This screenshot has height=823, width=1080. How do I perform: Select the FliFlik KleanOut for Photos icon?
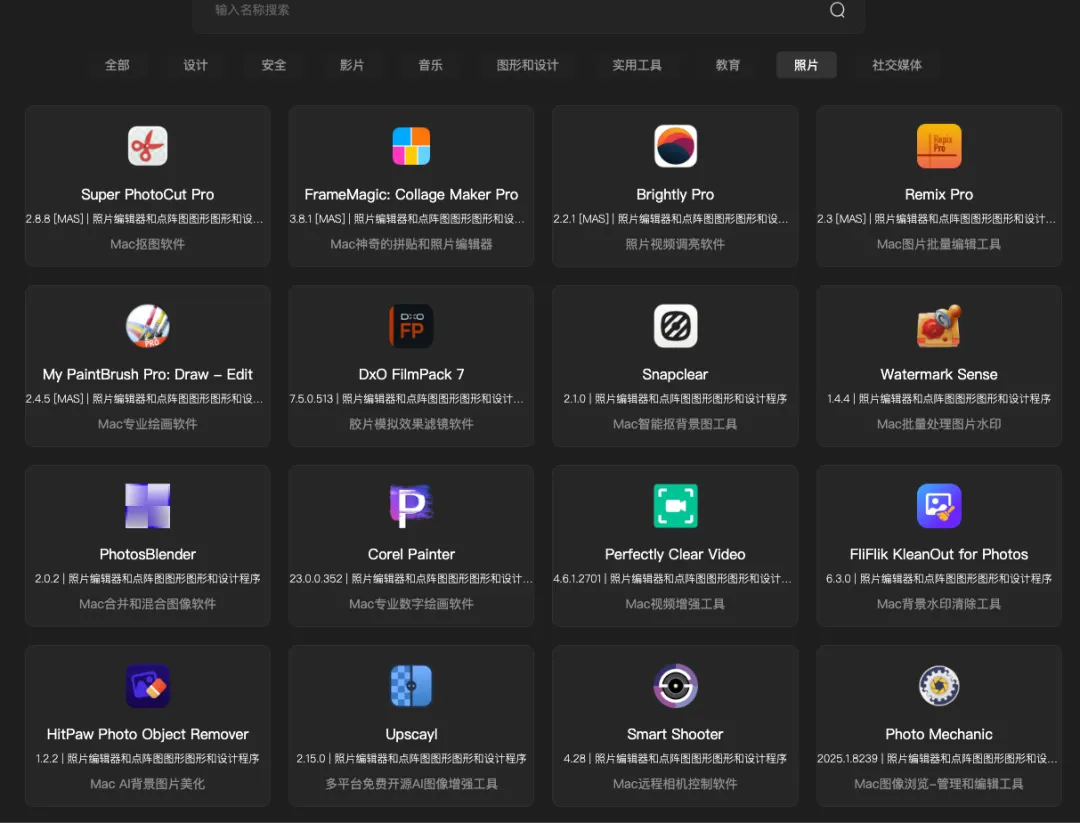(x=939, y=506)
